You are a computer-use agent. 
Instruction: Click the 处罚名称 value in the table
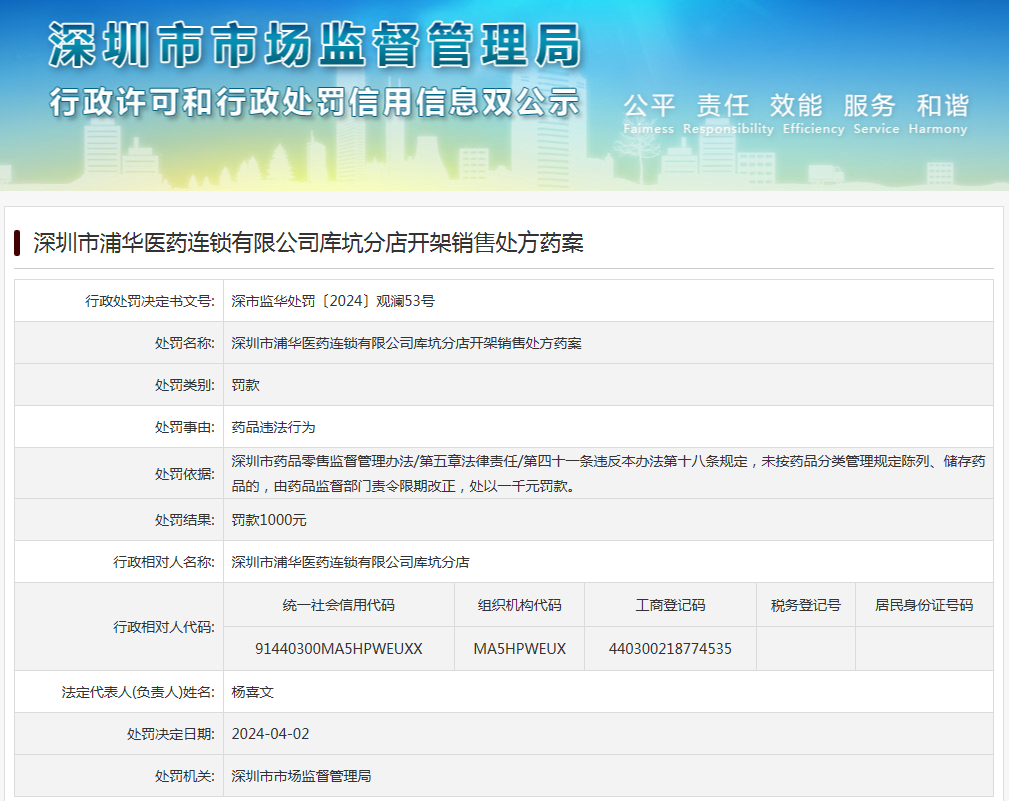(406, 343)
